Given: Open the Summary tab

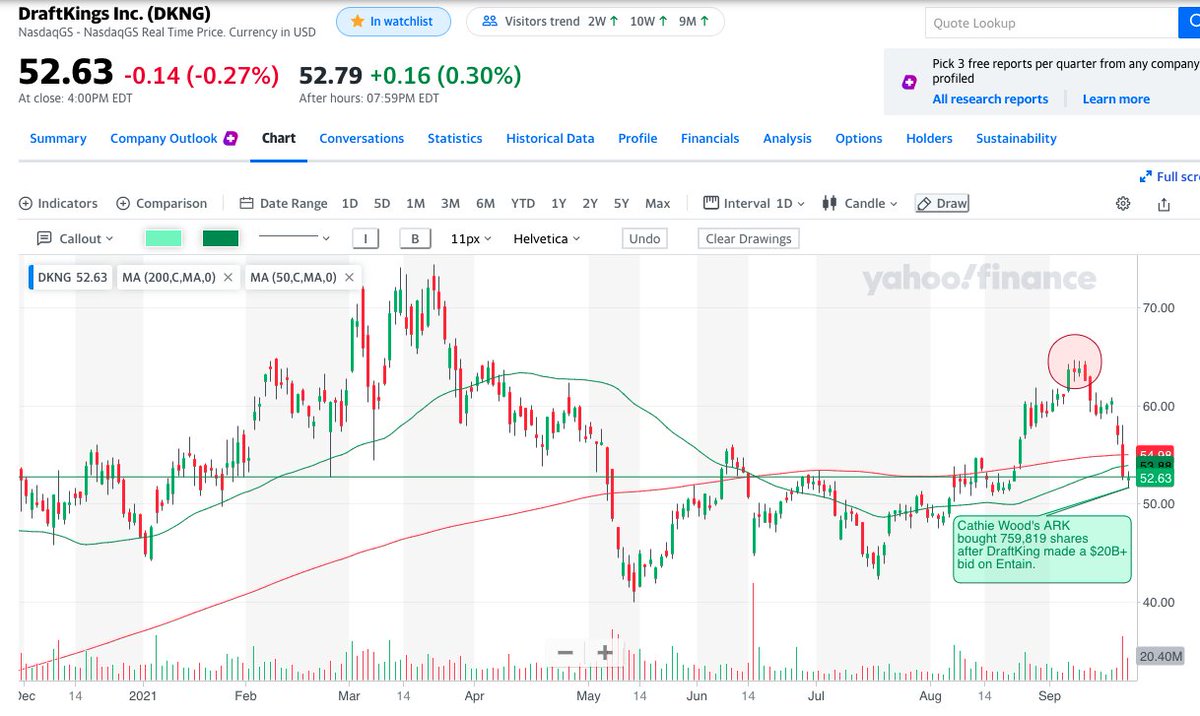Looking at the screenshot, I should coord(58,138).
